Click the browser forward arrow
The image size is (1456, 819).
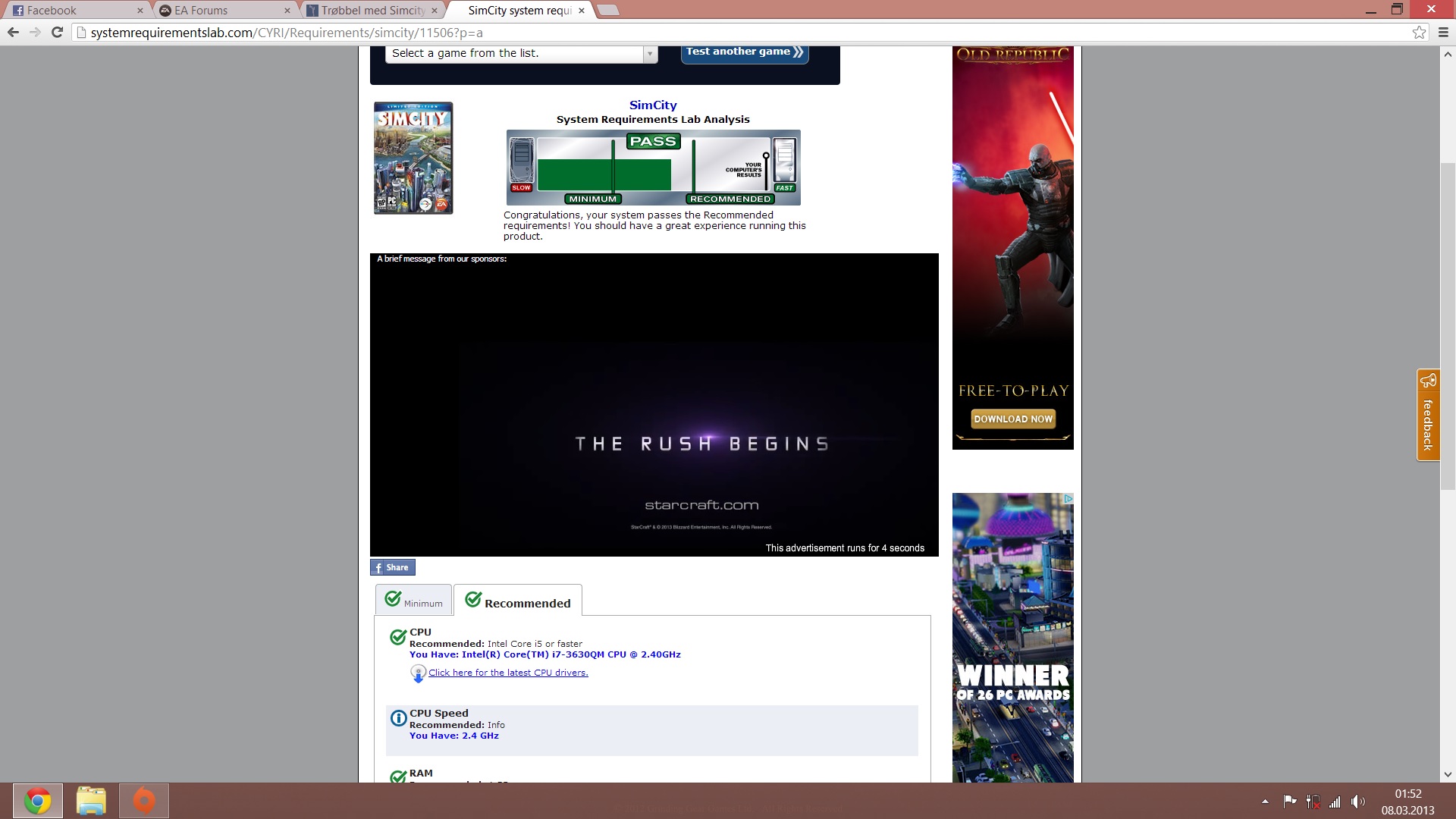click(x=35, y=32)
